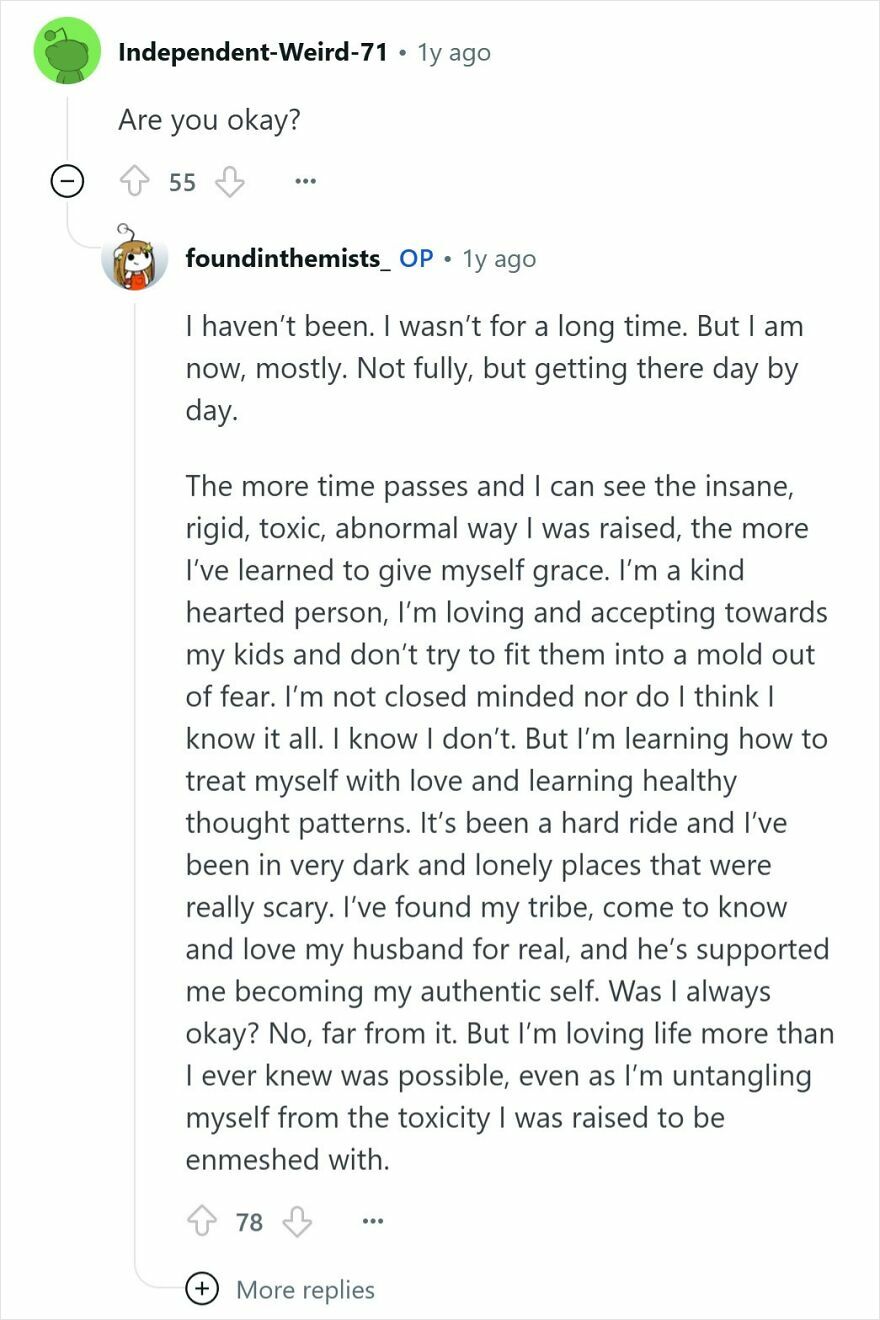Downvote Independent-Weird-71's comment
Image resolution: width=880 pixels, height=1320 pixels.
(230, 181)
